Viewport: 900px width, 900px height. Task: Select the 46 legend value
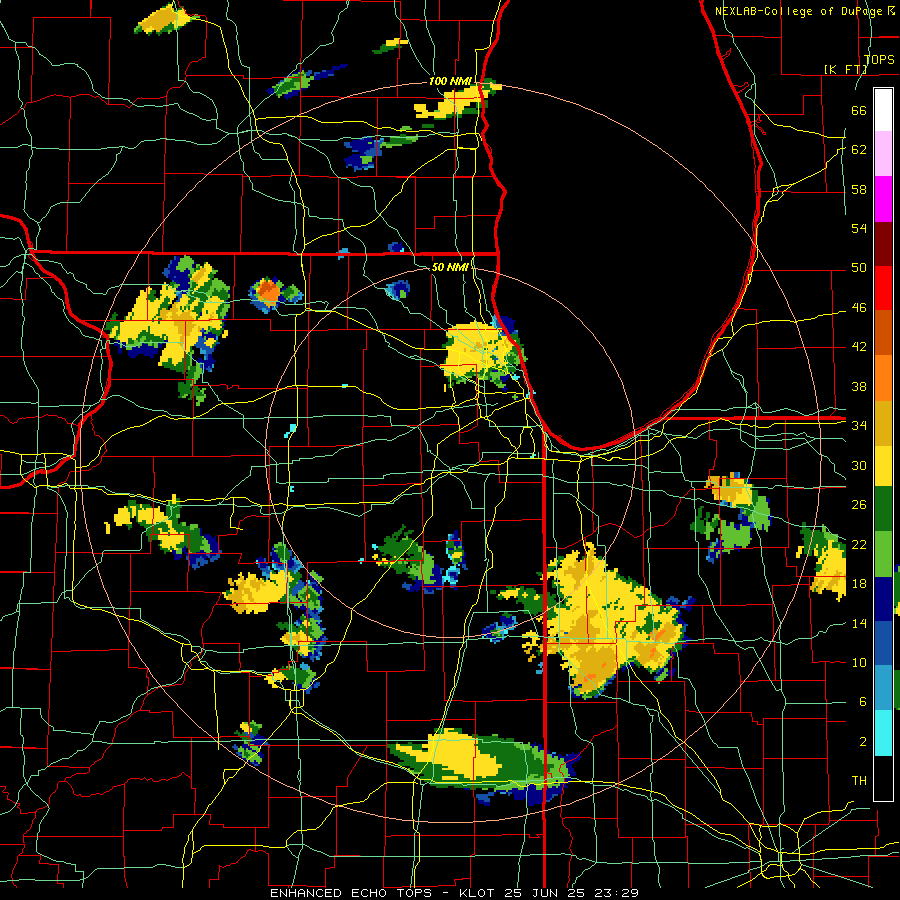(x=859, y=308)
